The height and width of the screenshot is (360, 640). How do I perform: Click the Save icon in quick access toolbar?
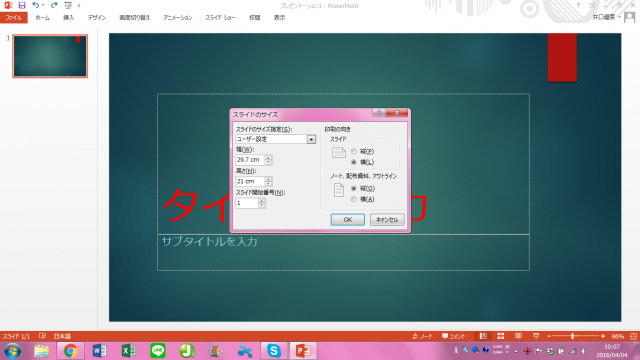[x=22, y=5]
